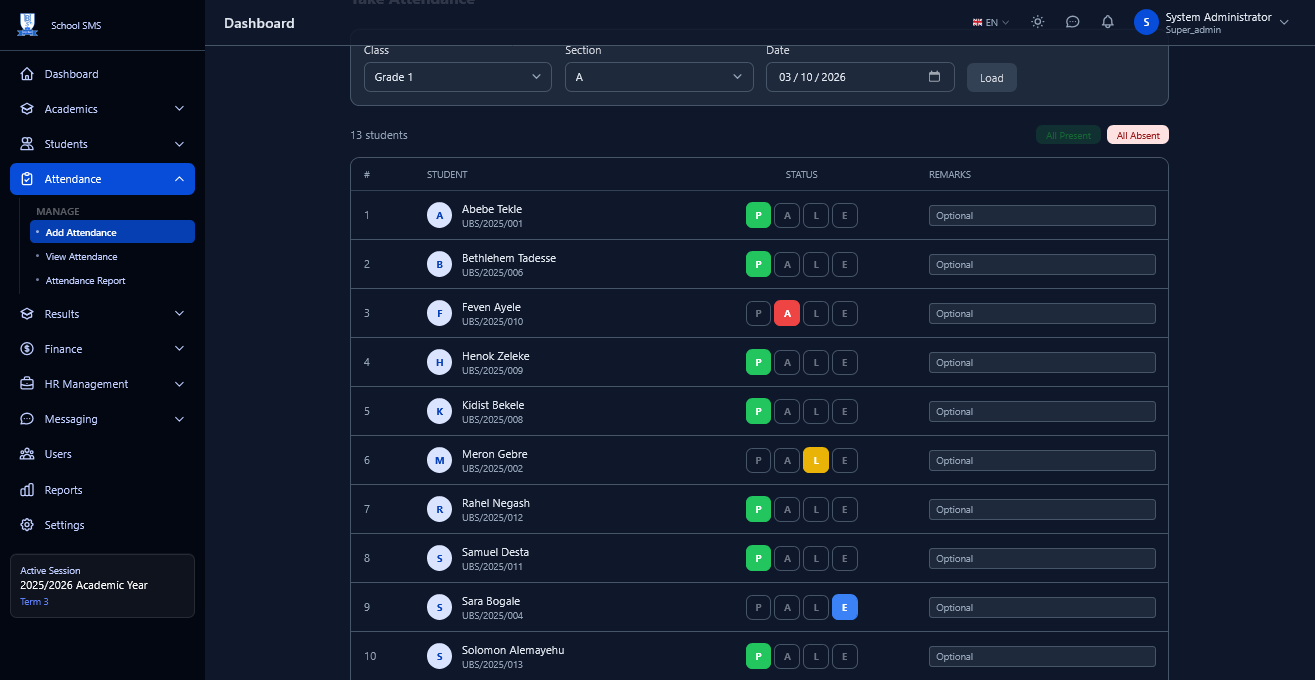Click the Load button
The image size is (1315, 680).
[992, 78]
